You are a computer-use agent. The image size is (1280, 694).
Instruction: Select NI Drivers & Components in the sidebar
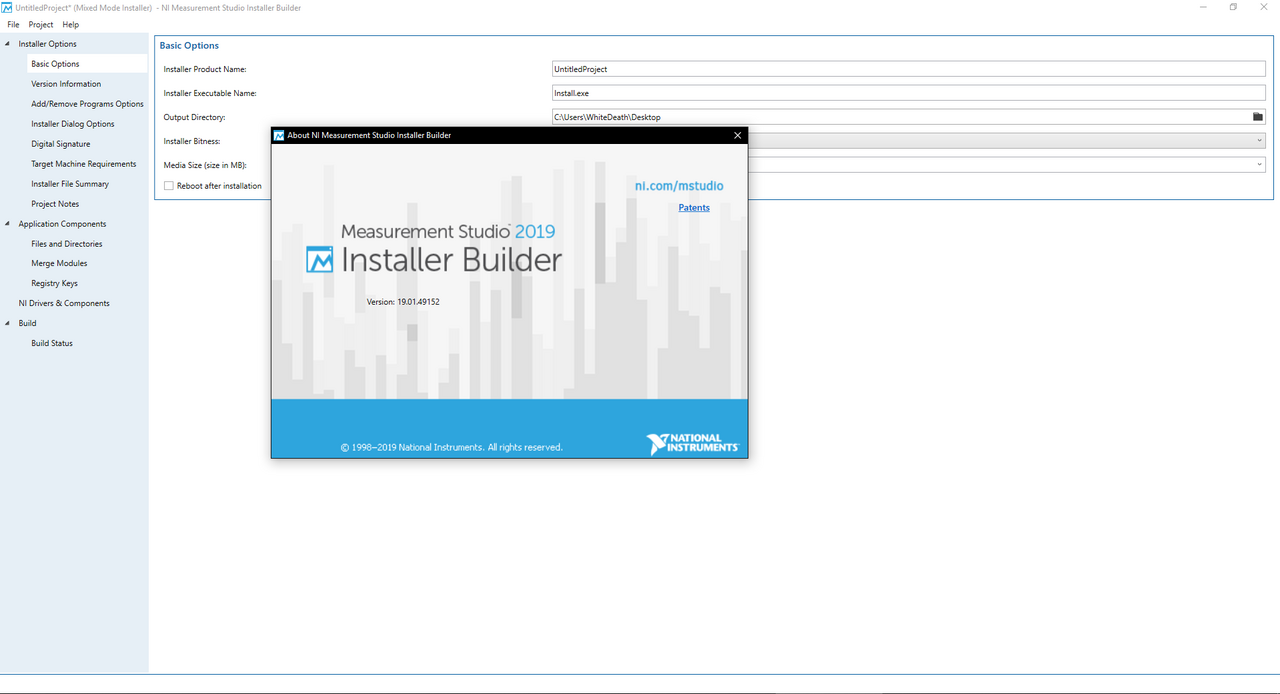click(64, 303)
